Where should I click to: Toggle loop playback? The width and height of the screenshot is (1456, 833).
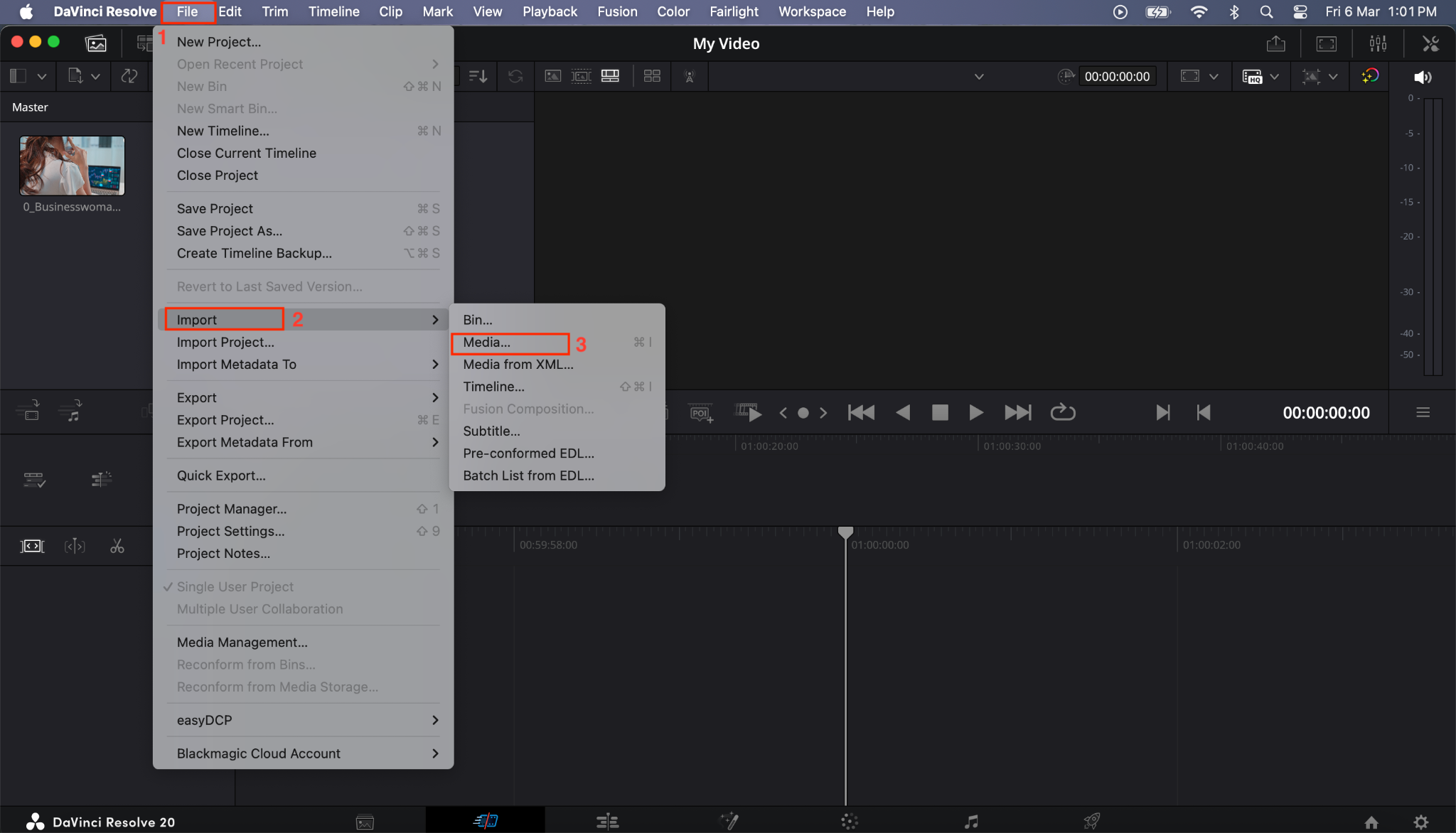pos(1062,412)
